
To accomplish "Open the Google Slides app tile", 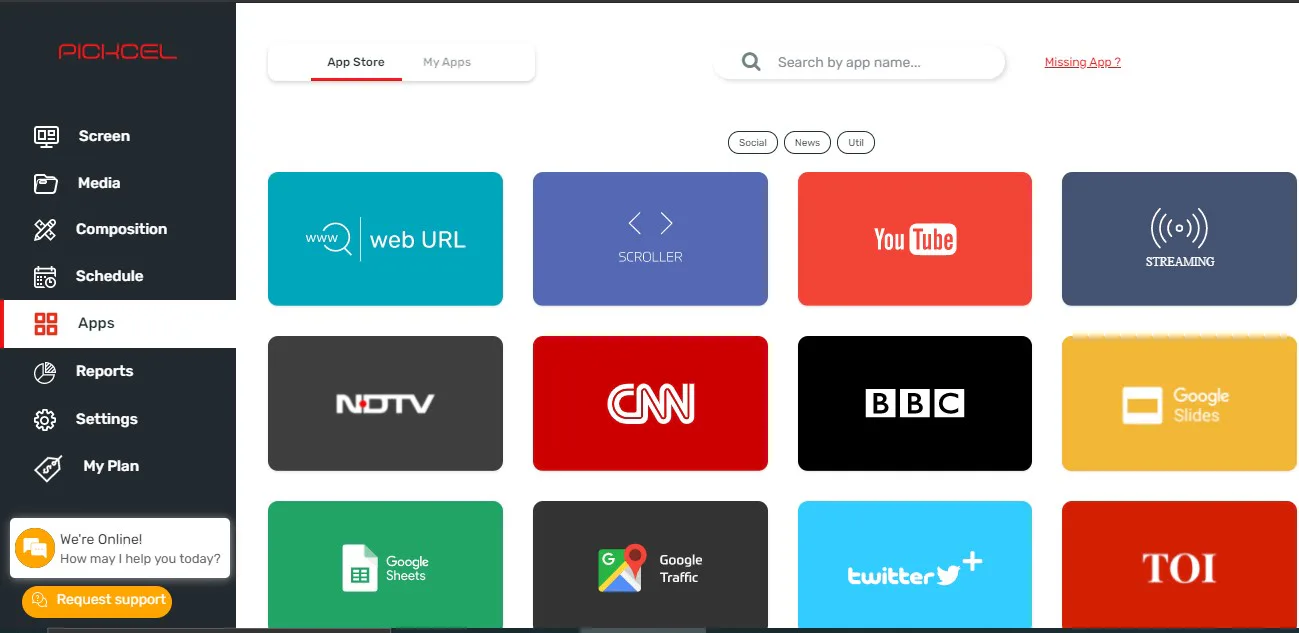I will pyautogui.click(x=1180, y=403).
